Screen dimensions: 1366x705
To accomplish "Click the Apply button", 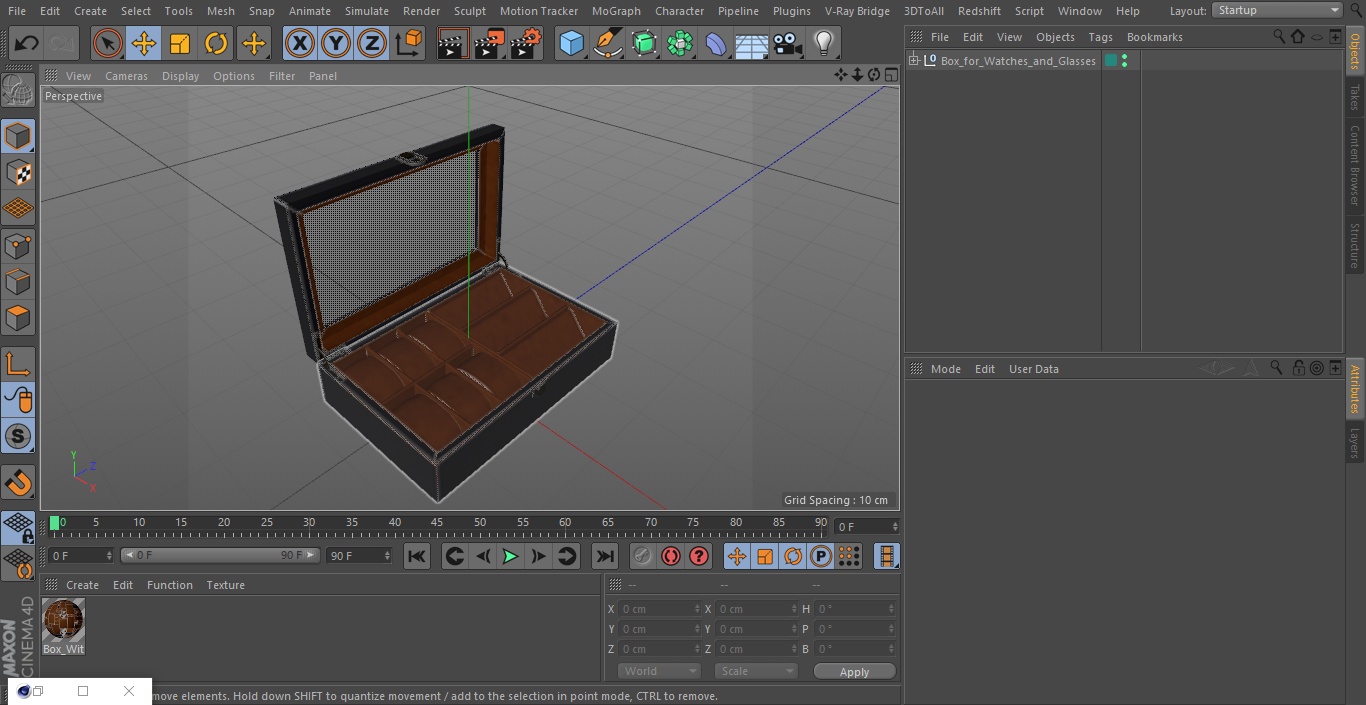I will pos(854,671).
